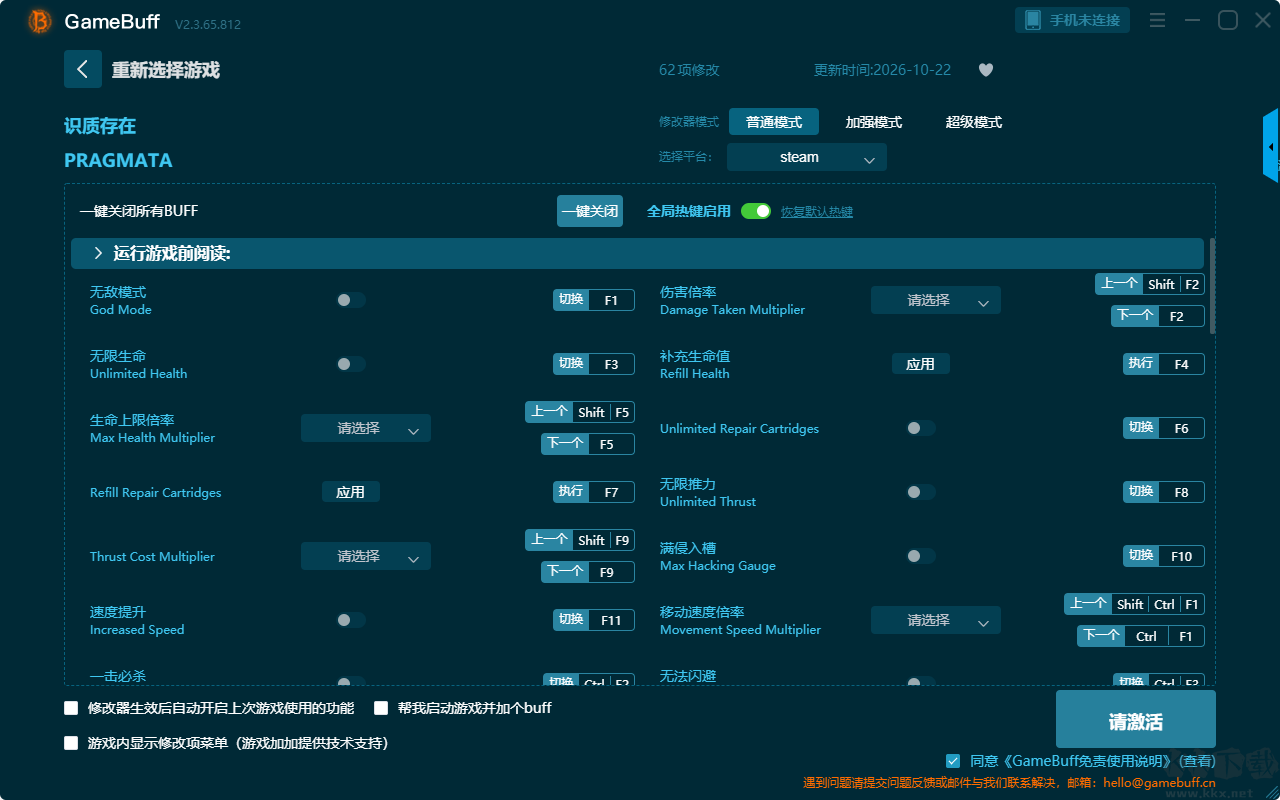Enable the 满侵入槽 Max Hacking Gauge switch
The height and width of the screenshot is (800, 1280).
click(920, 556)
